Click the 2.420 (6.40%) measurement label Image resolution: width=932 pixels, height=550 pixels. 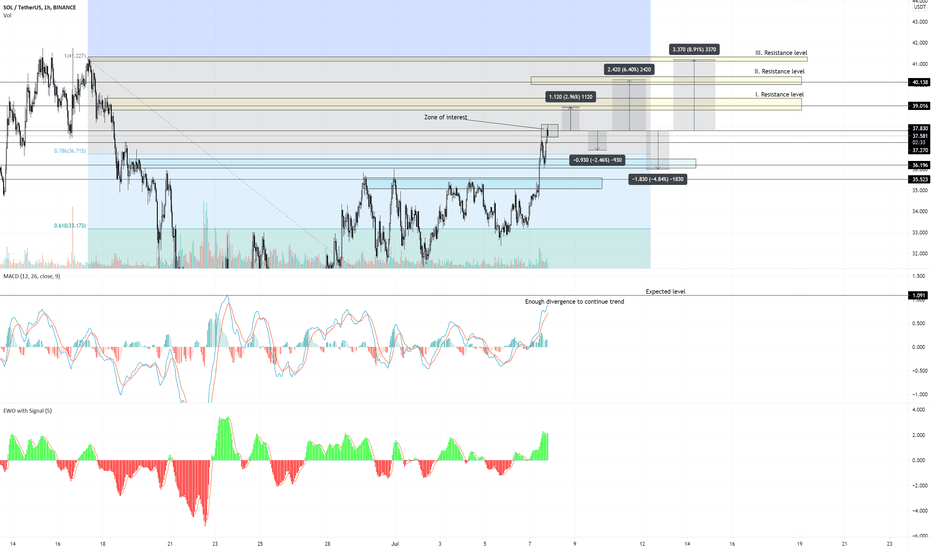(629, 70)
